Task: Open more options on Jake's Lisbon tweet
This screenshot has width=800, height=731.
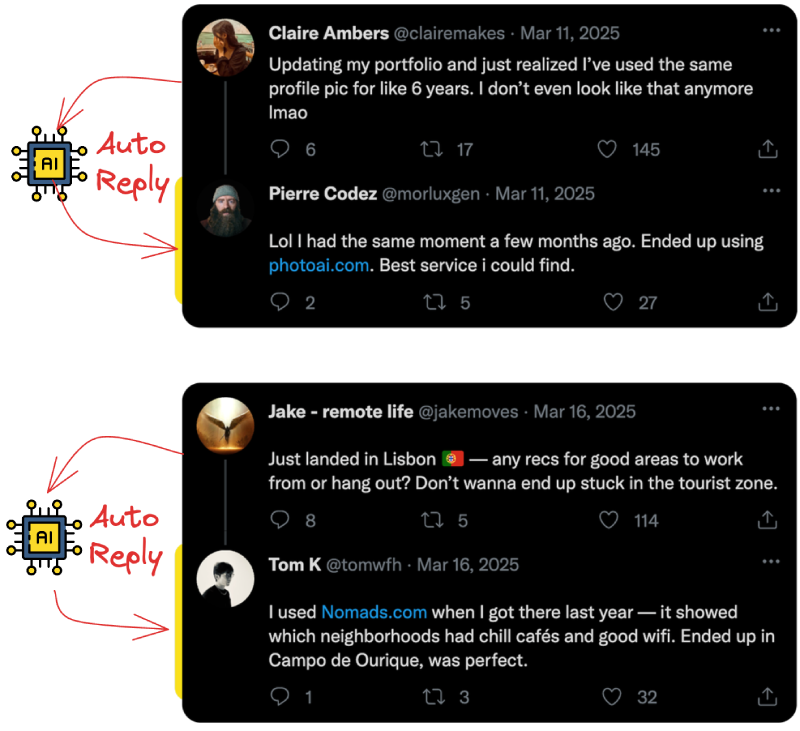Action: [x=770, y=409]
